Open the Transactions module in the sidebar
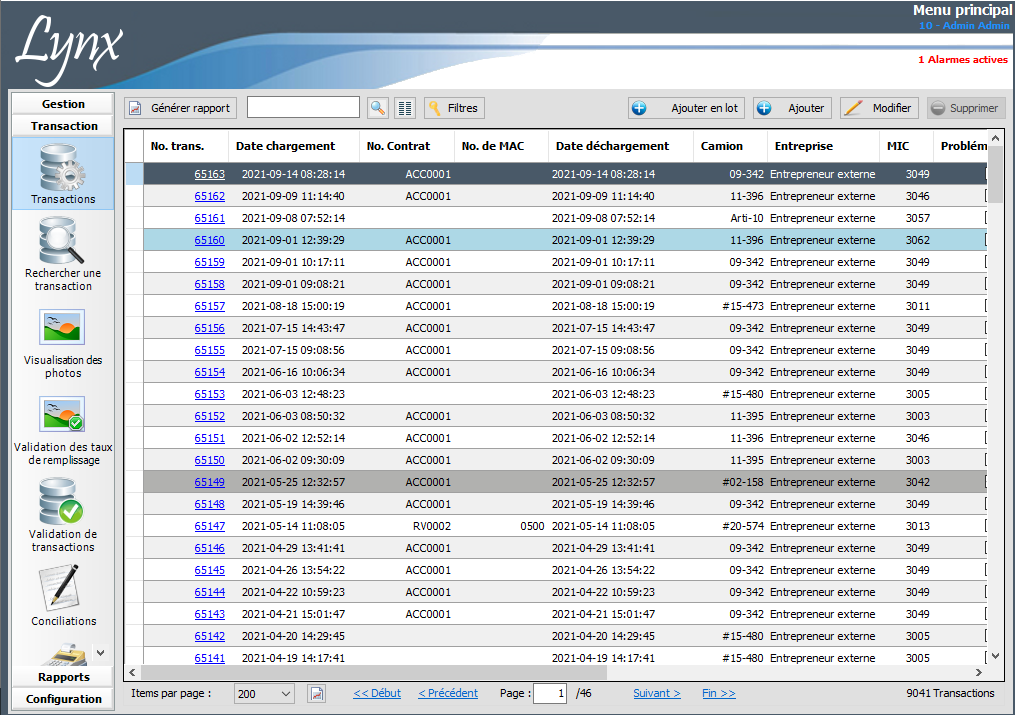 63,173
